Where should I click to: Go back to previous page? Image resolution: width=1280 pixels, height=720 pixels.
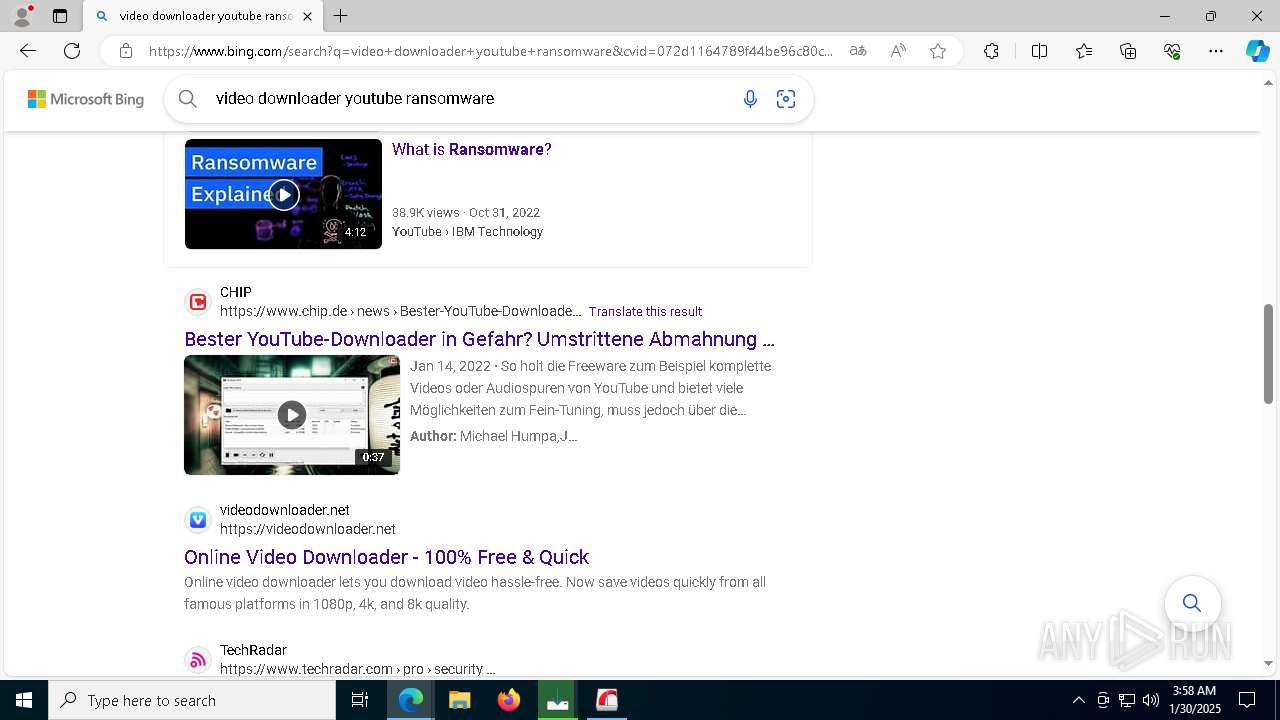click(28, 51)
